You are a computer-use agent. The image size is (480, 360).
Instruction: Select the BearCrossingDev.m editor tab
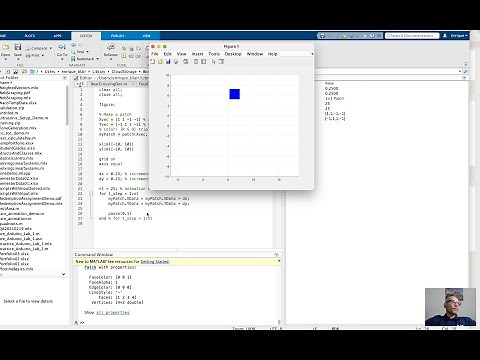(x=109, y=84)
